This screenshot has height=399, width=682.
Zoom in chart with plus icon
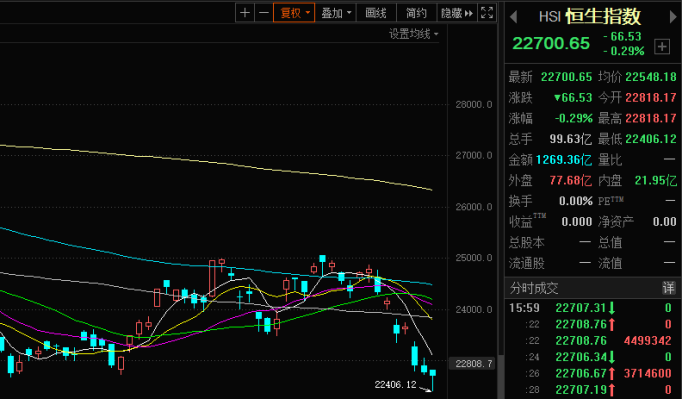[245, 13]
